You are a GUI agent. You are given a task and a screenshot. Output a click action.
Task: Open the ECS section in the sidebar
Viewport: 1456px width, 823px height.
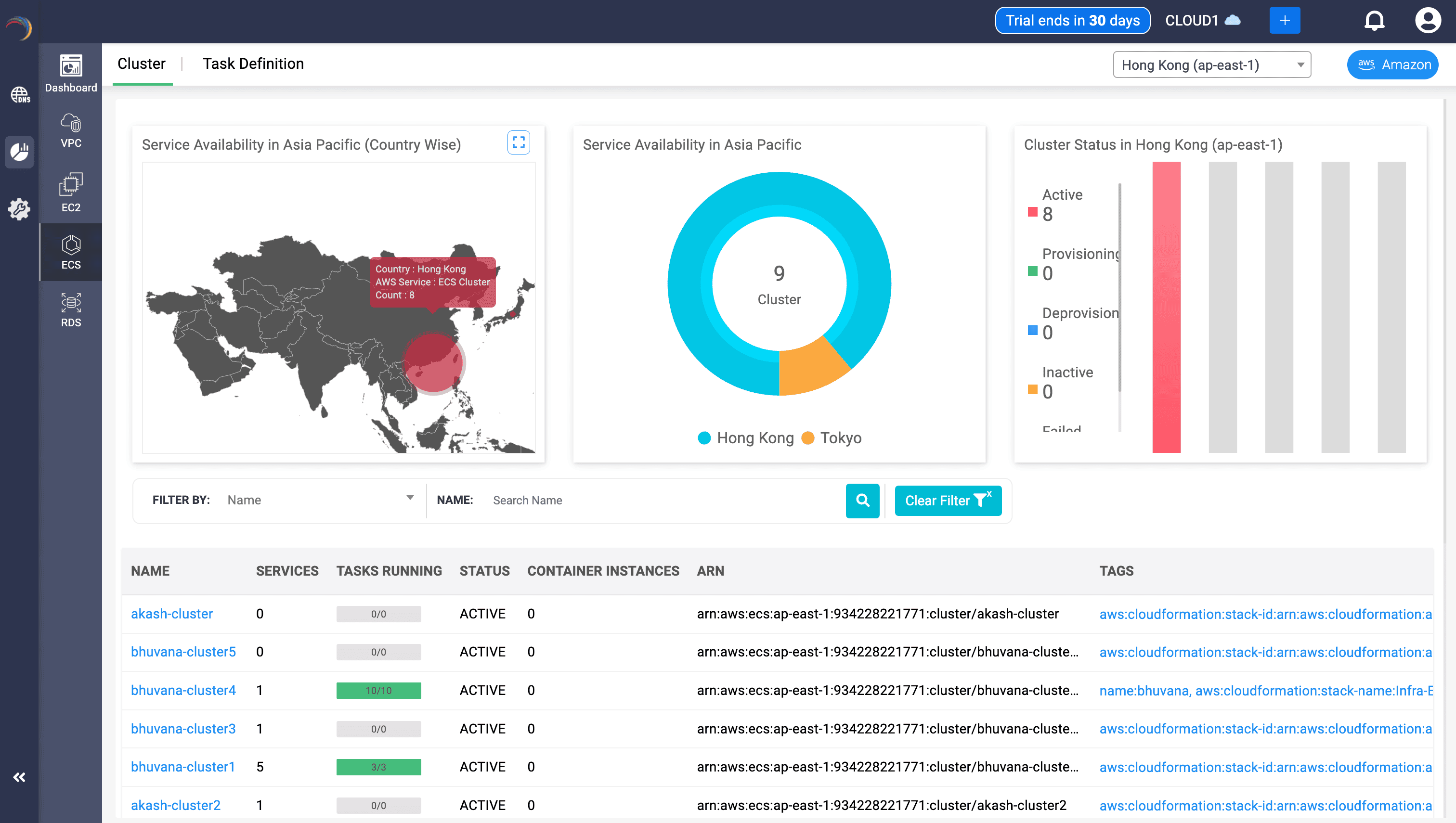70,252
